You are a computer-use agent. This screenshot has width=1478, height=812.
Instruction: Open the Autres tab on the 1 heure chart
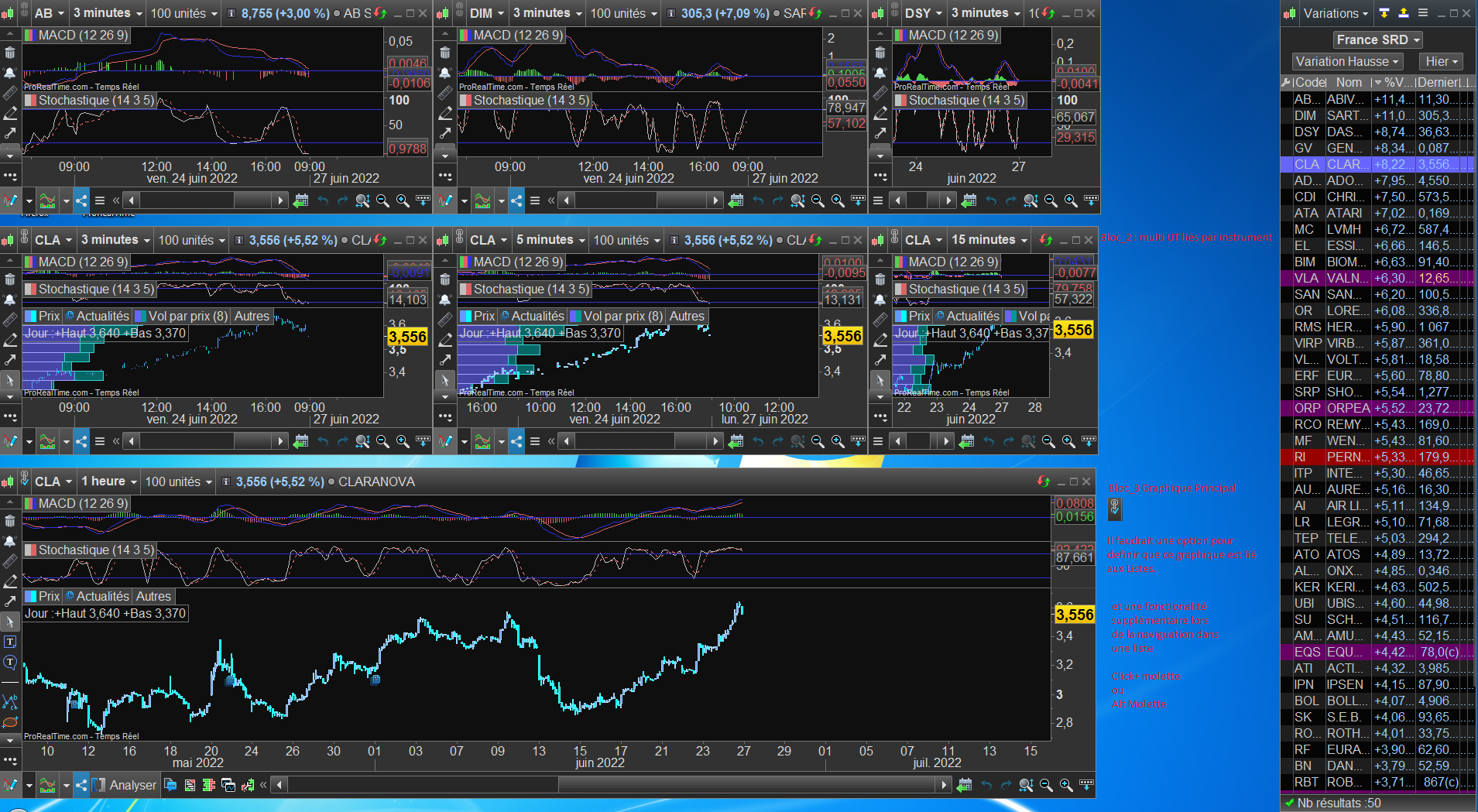point(153,596)
